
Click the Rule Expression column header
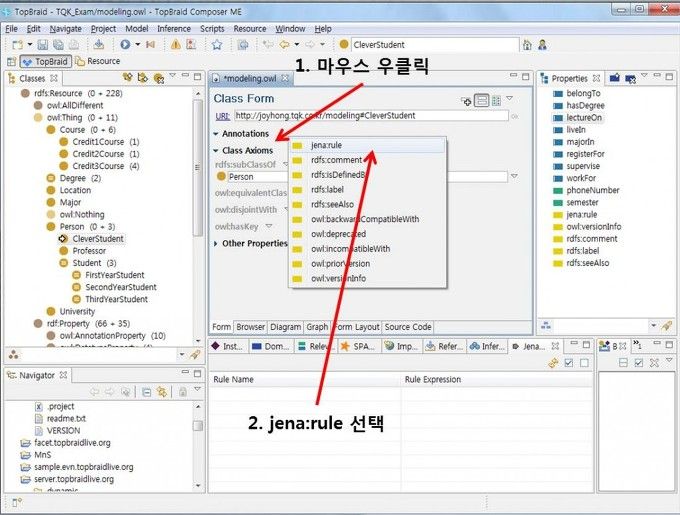click(x=497, y=379)
